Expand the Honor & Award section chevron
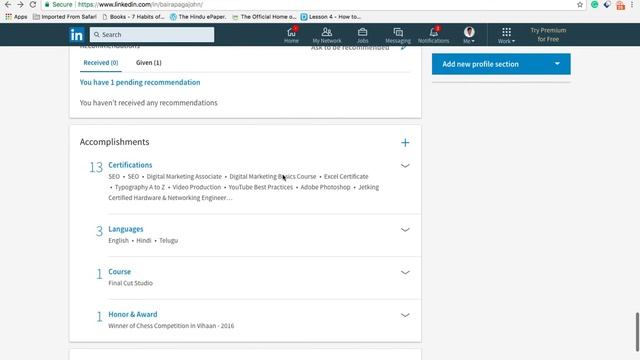The height and width of the screenshot is (360, 640). coord(405,315)
